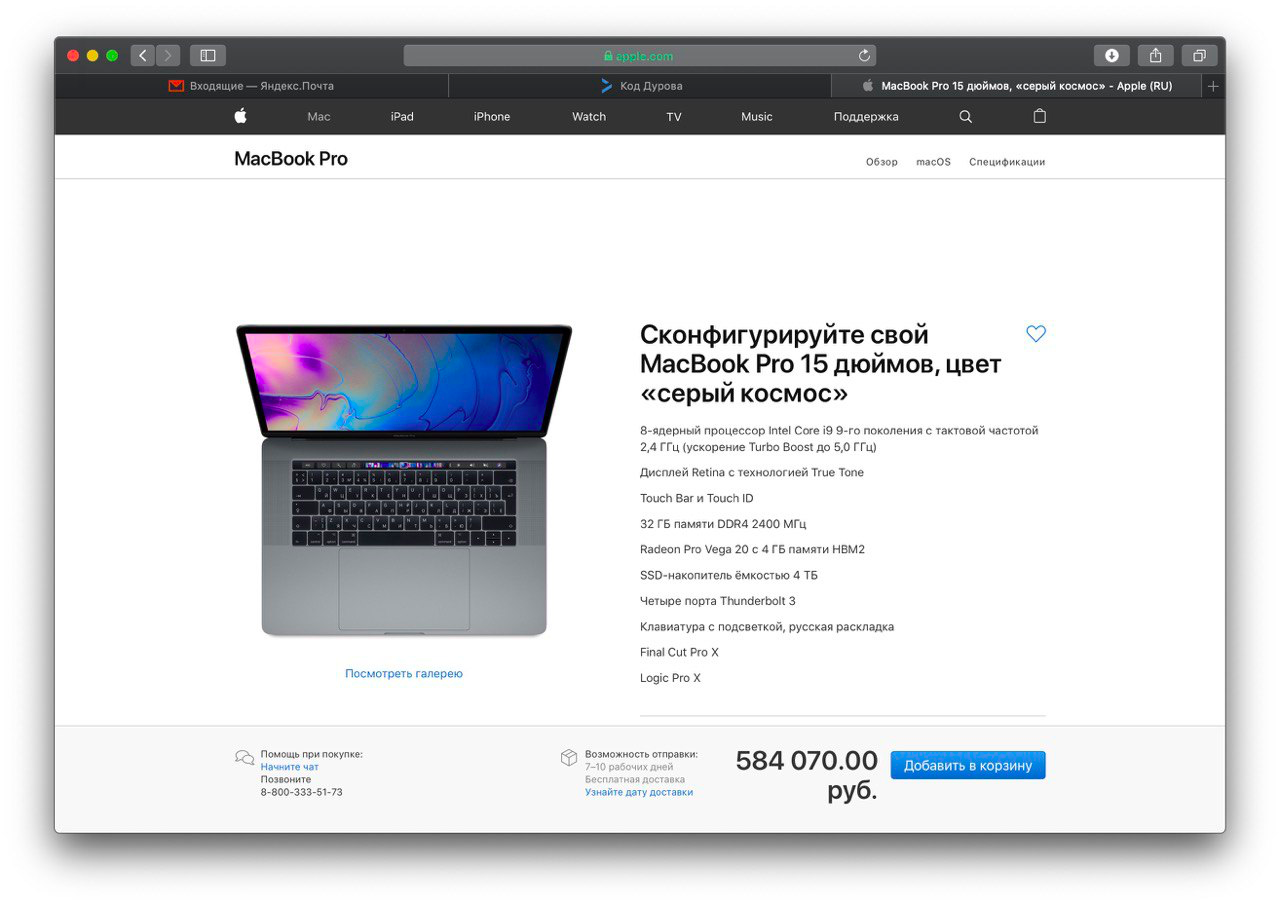Image resolution: width=1280 pixels, height=905 pixels.
Task: Click the Apple logo in the site navigation
Action: [x=240, y=116]
